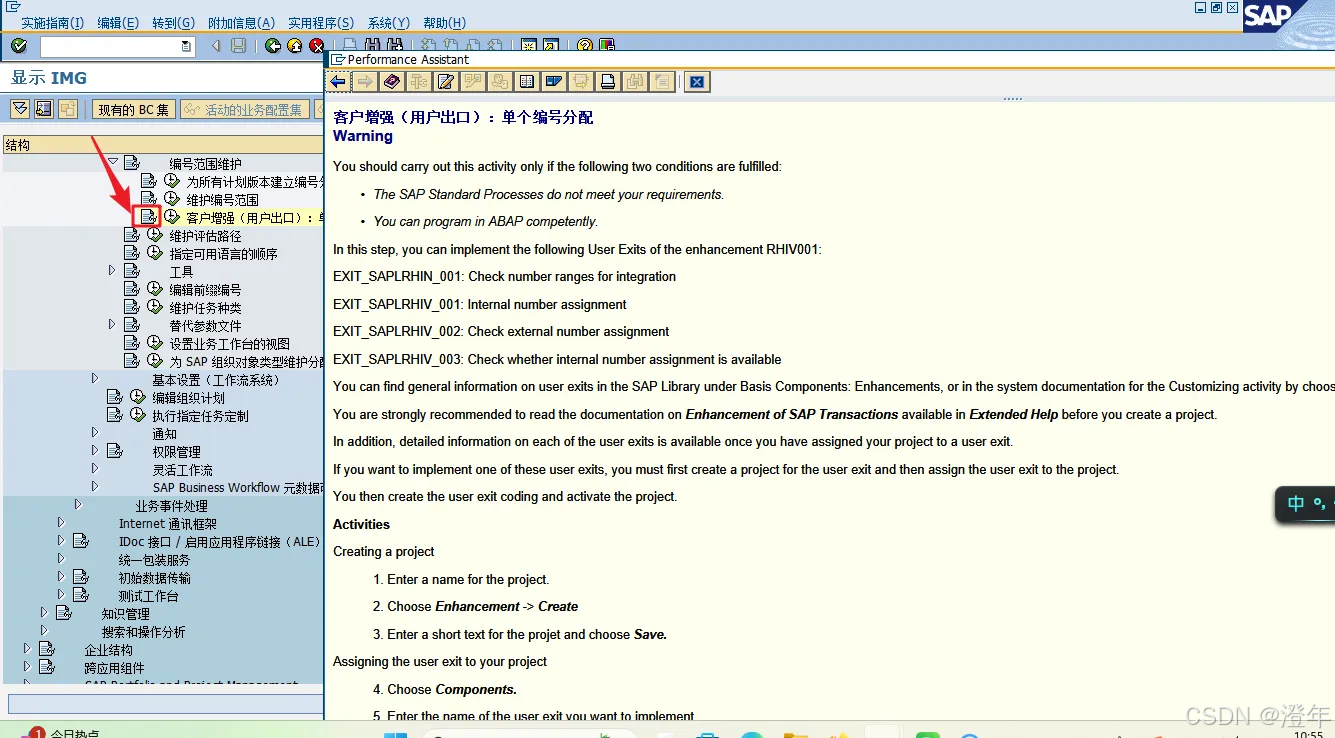The width and height of the screenshot is (1335, 738).
Task: Close the Performance Assistant with X button
Action: point(698,82)
